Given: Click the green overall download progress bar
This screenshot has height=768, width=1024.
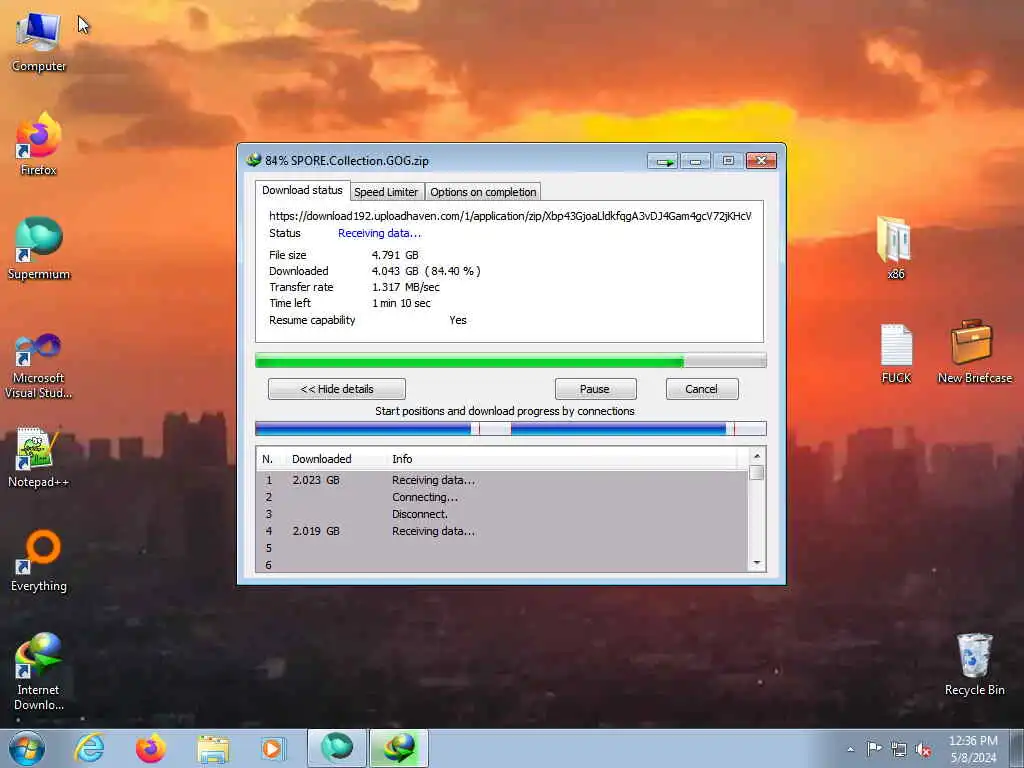Looking at the screenshot, I should pyautogui.click(x=511, y=360).
